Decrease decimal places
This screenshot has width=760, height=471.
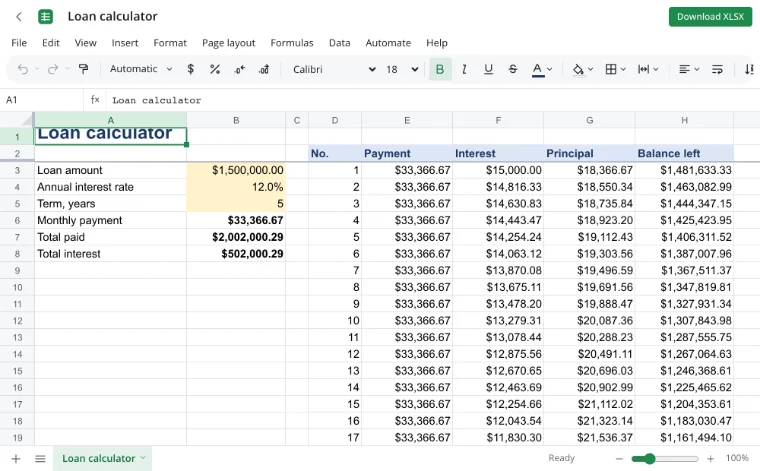pos(239,69)
